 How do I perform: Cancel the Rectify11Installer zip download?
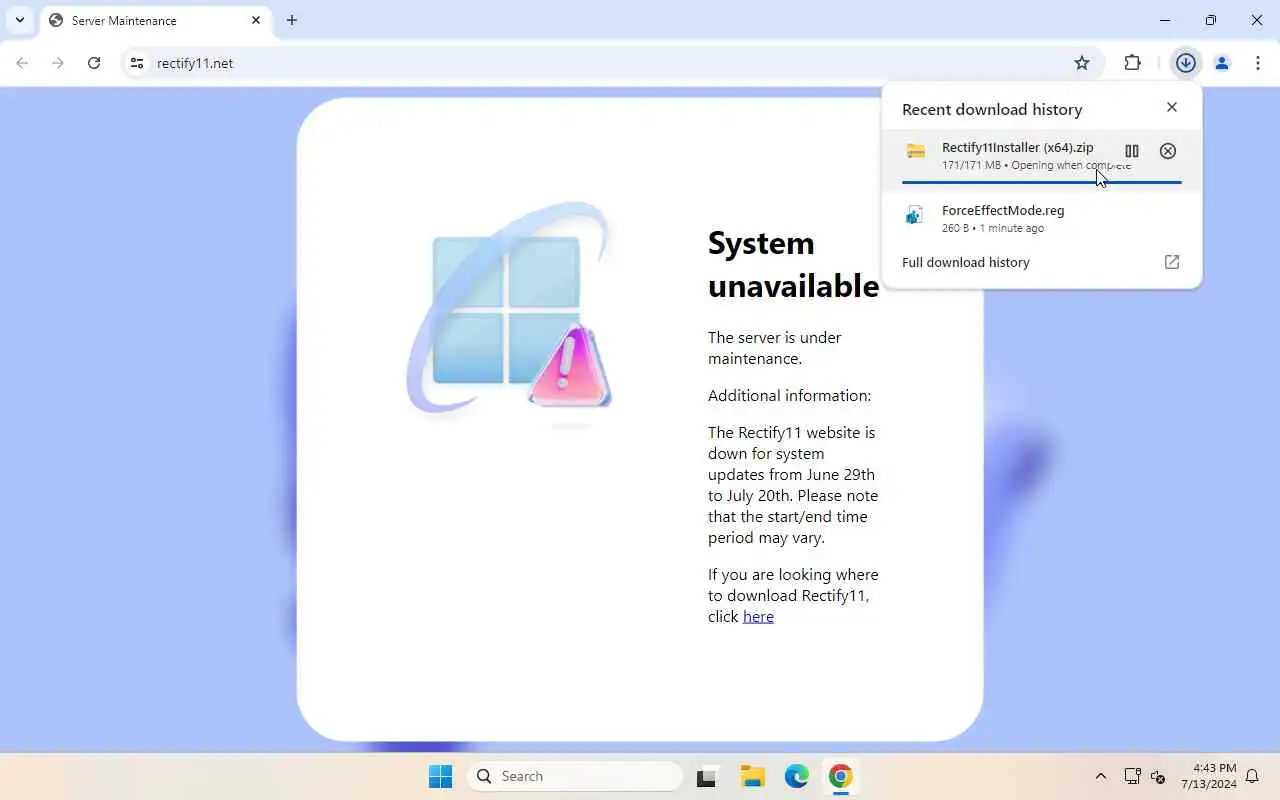[x=1168, y=151]
